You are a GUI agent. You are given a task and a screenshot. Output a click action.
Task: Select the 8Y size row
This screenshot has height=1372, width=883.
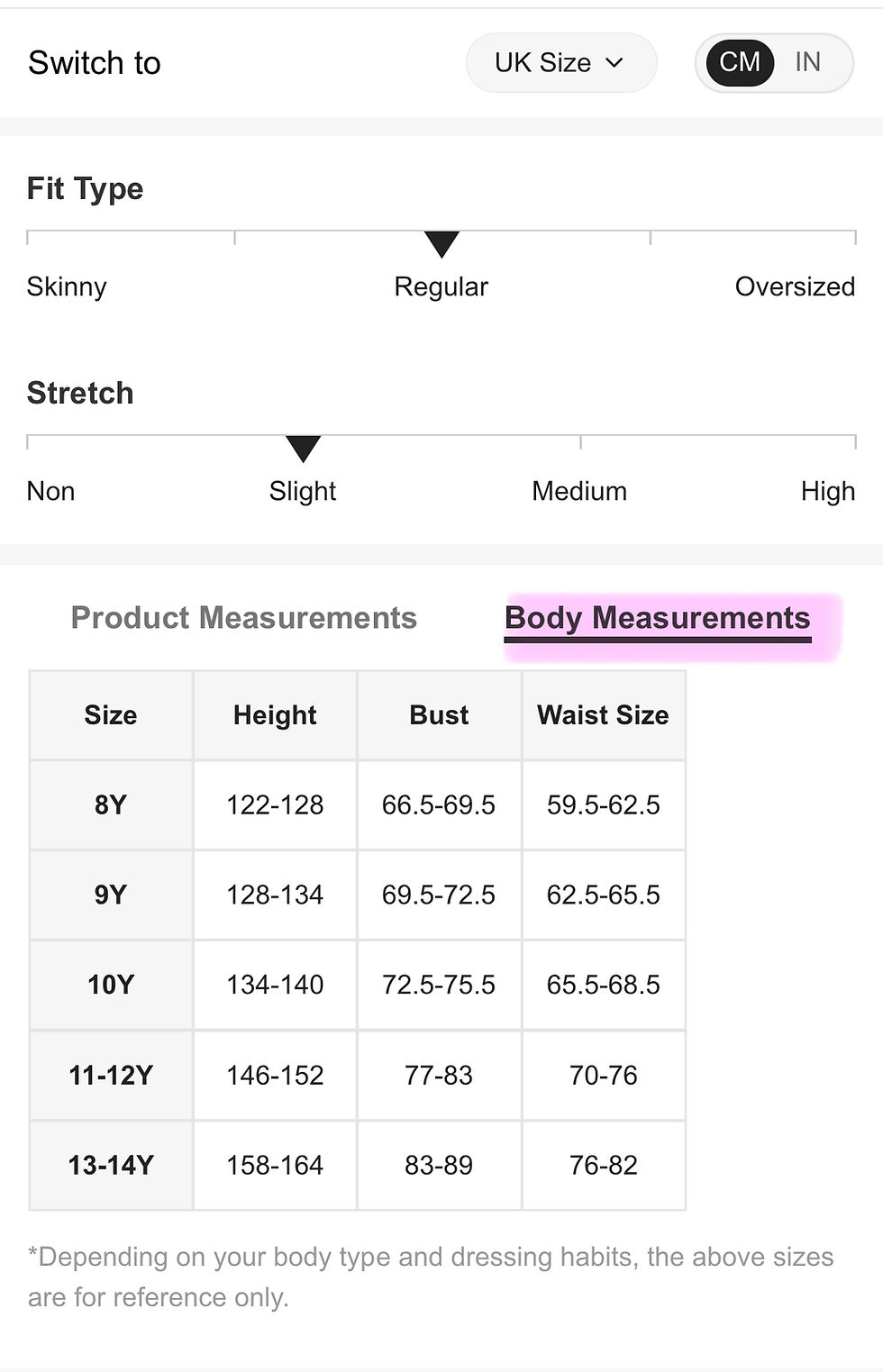358,805
